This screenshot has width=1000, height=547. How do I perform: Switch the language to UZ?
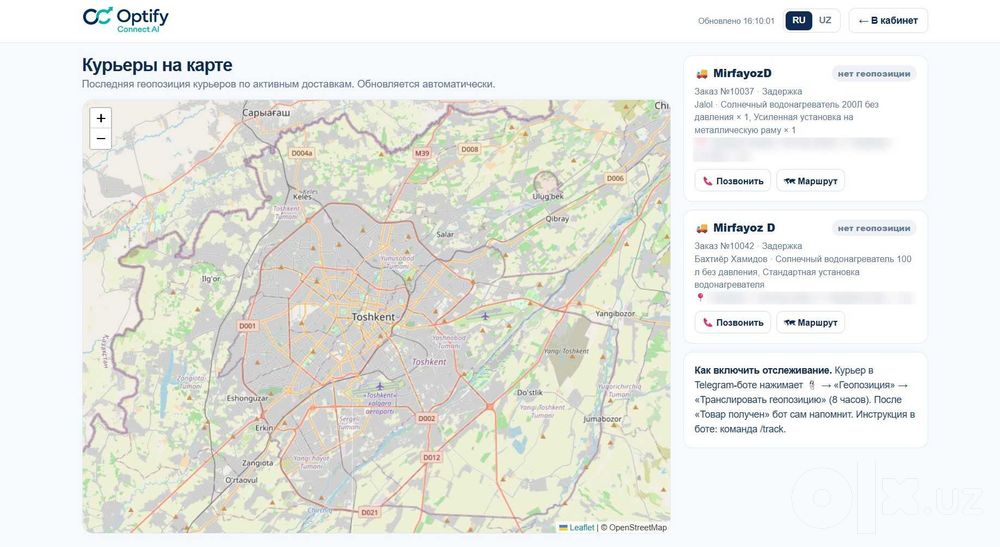(x=825, y=20)
